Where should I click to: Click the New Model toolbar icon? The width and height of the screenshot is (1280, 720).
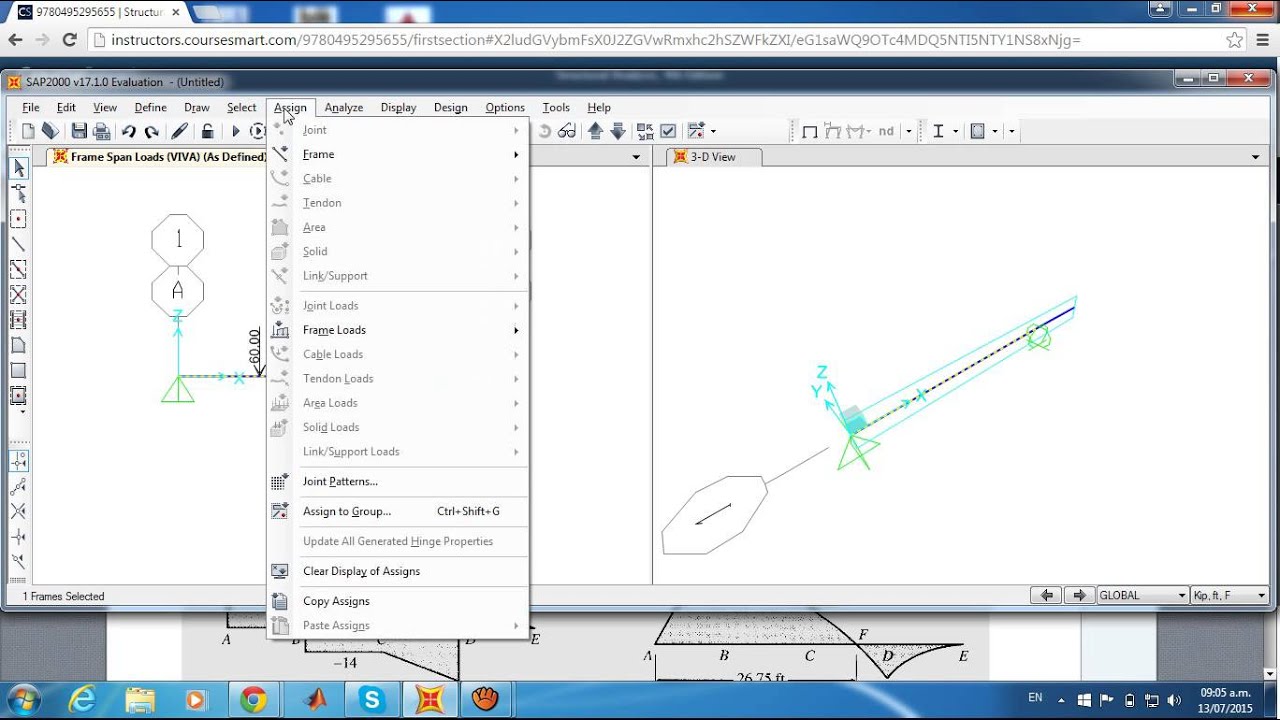click(28, 131)
